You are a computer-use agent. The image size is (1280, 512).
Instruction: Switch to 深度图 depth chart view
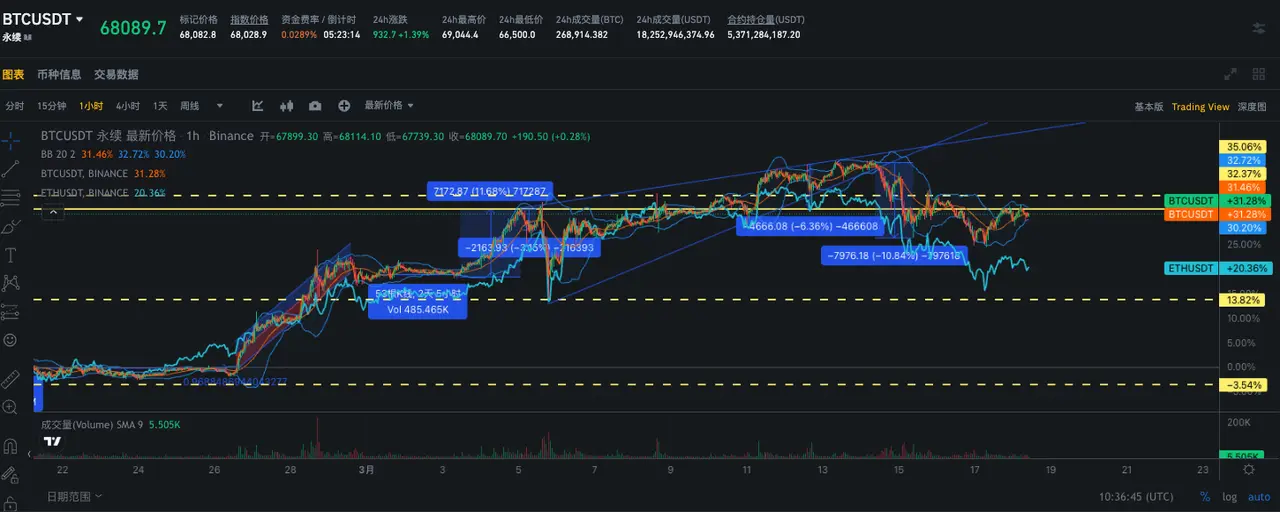[x=1252, y=107]
